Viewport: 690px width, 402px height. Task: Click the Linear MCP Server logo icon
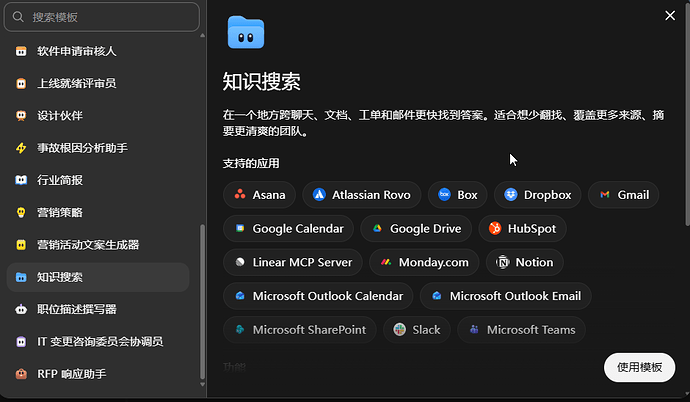240,262
